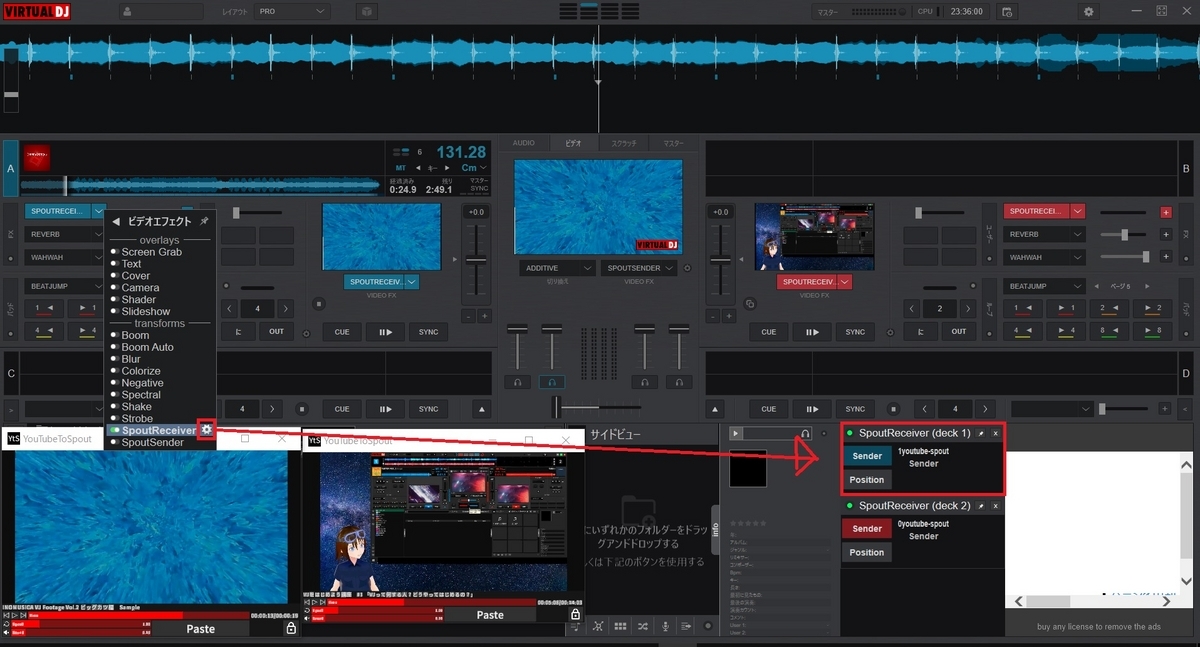Expand deck A REVERB effect dropdown
Screen dimensions: 1200x647
tap(98, 234)
